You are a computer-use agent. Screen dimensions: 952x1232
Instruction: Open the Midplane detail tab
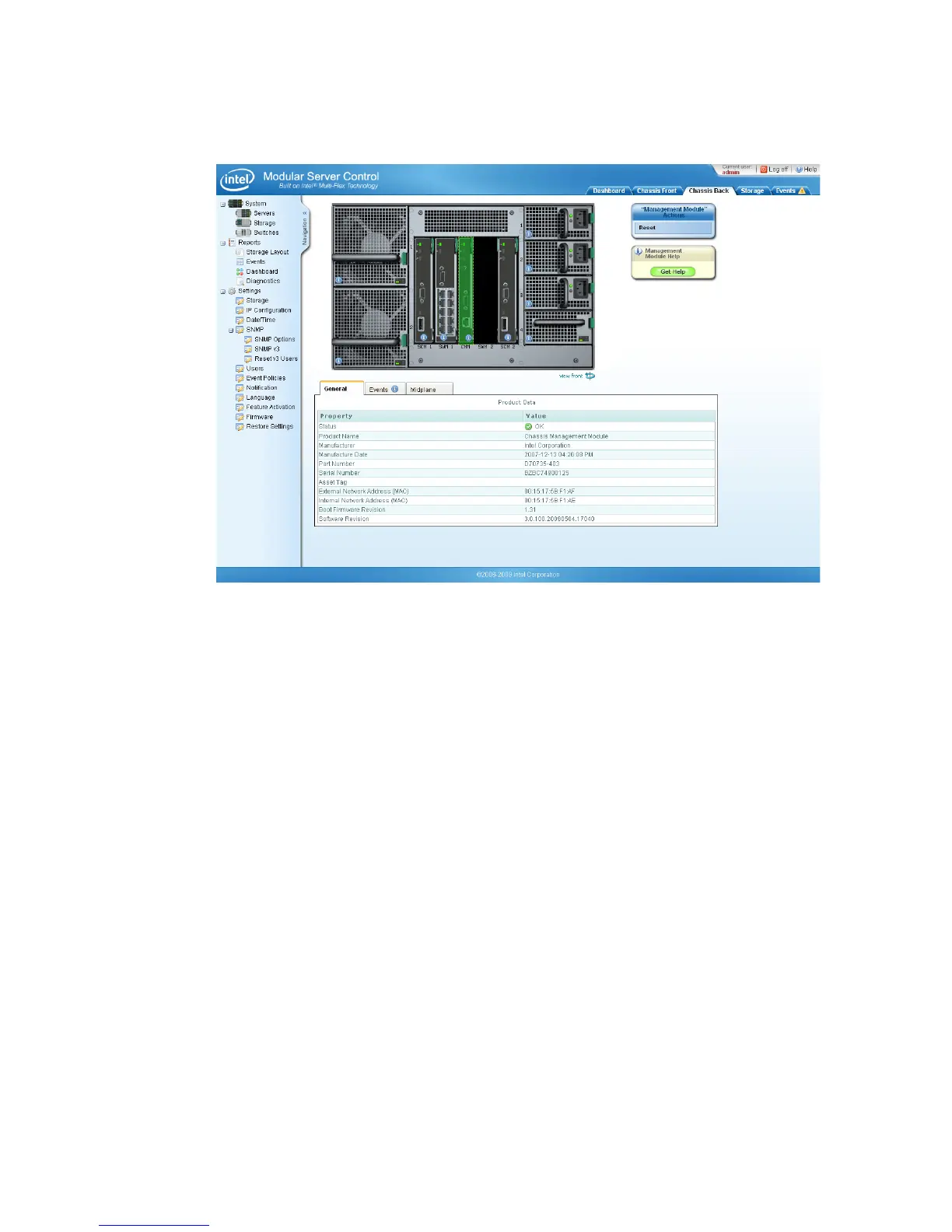point(429,389)
